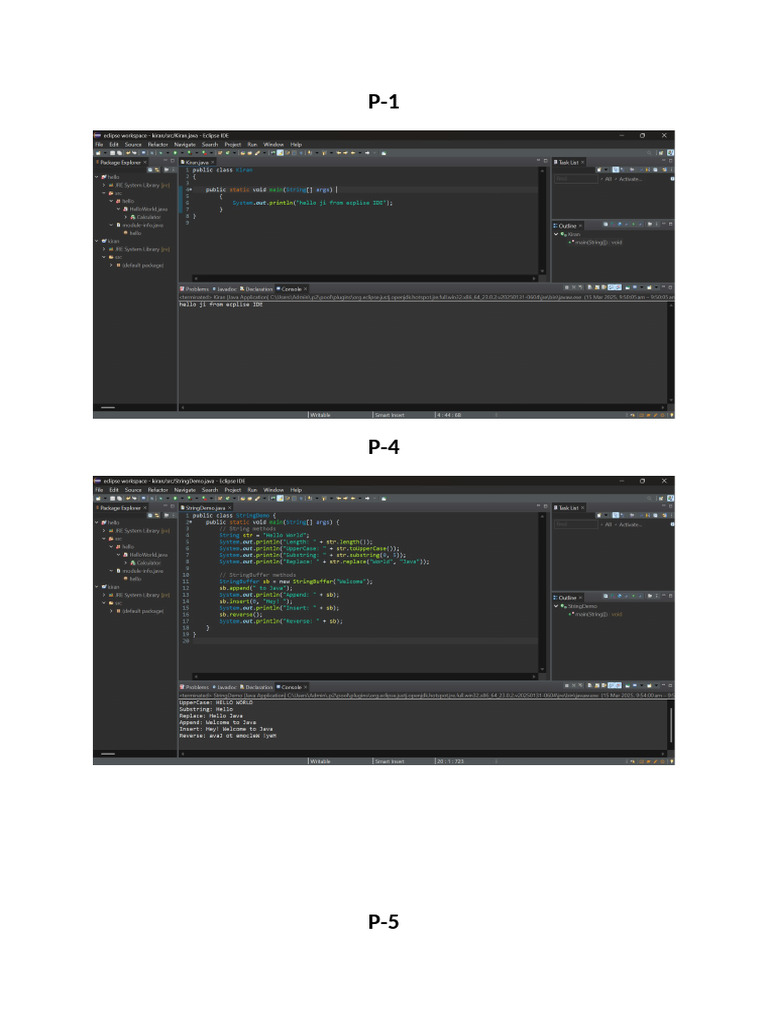The image size is (768, 1024).
Task: Minimize Outline view in Kiran.java window
Action: pyautogui.click(x=664, y=224)
